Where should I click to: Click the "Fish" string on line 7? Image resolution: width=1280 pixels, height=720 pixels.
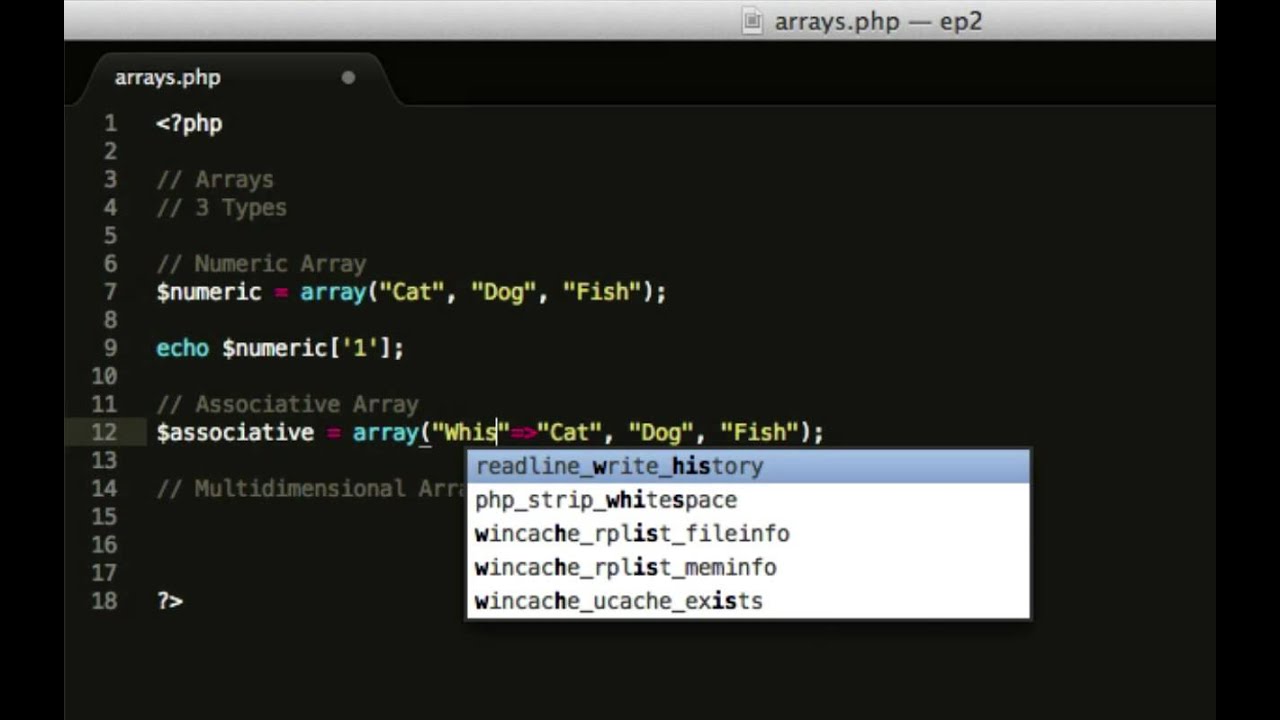601,292
